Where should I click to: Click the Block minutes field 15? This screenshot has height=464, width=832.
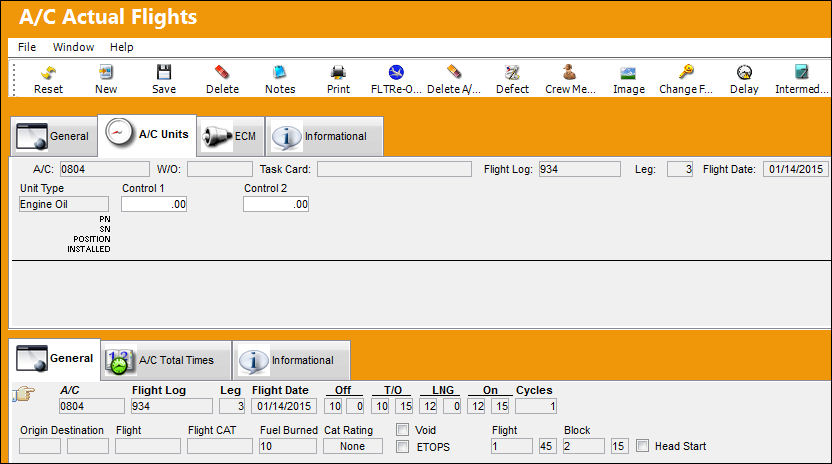coord(619,446)
